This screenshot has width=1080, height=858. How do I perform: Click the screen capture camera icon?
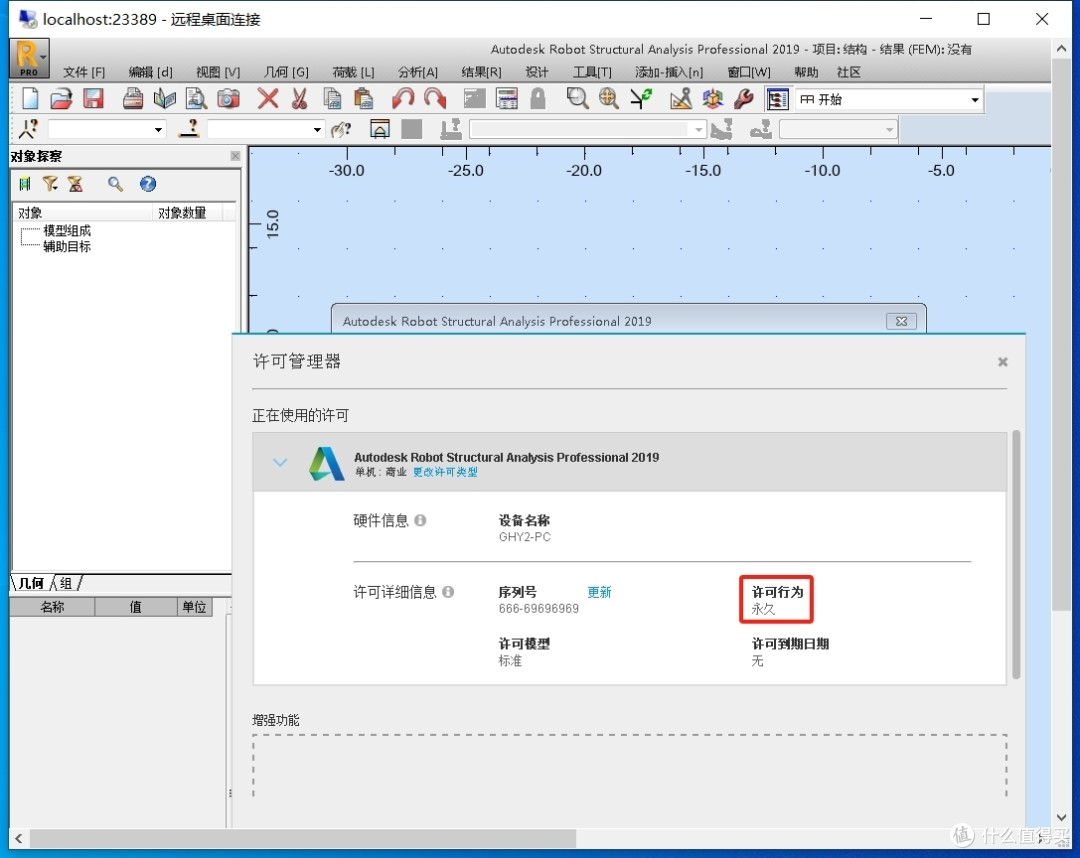(229, 99)
